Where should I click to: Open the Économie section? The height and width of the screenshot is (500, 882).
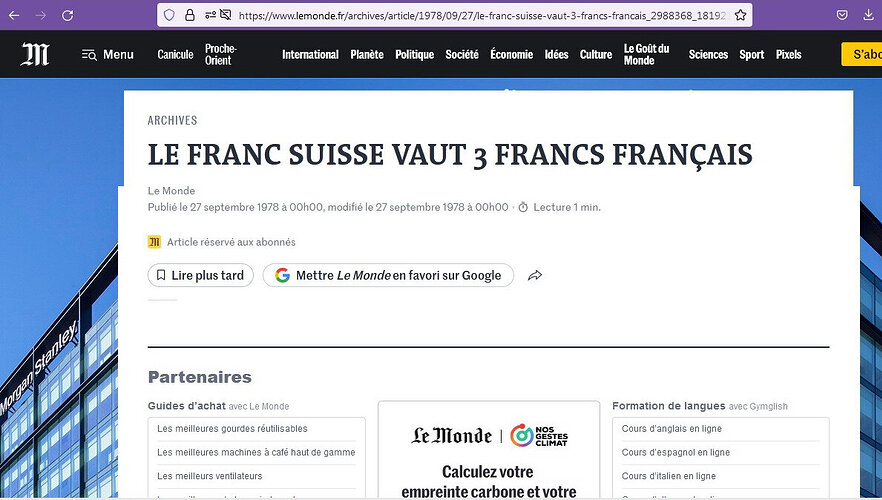point(511,55)
